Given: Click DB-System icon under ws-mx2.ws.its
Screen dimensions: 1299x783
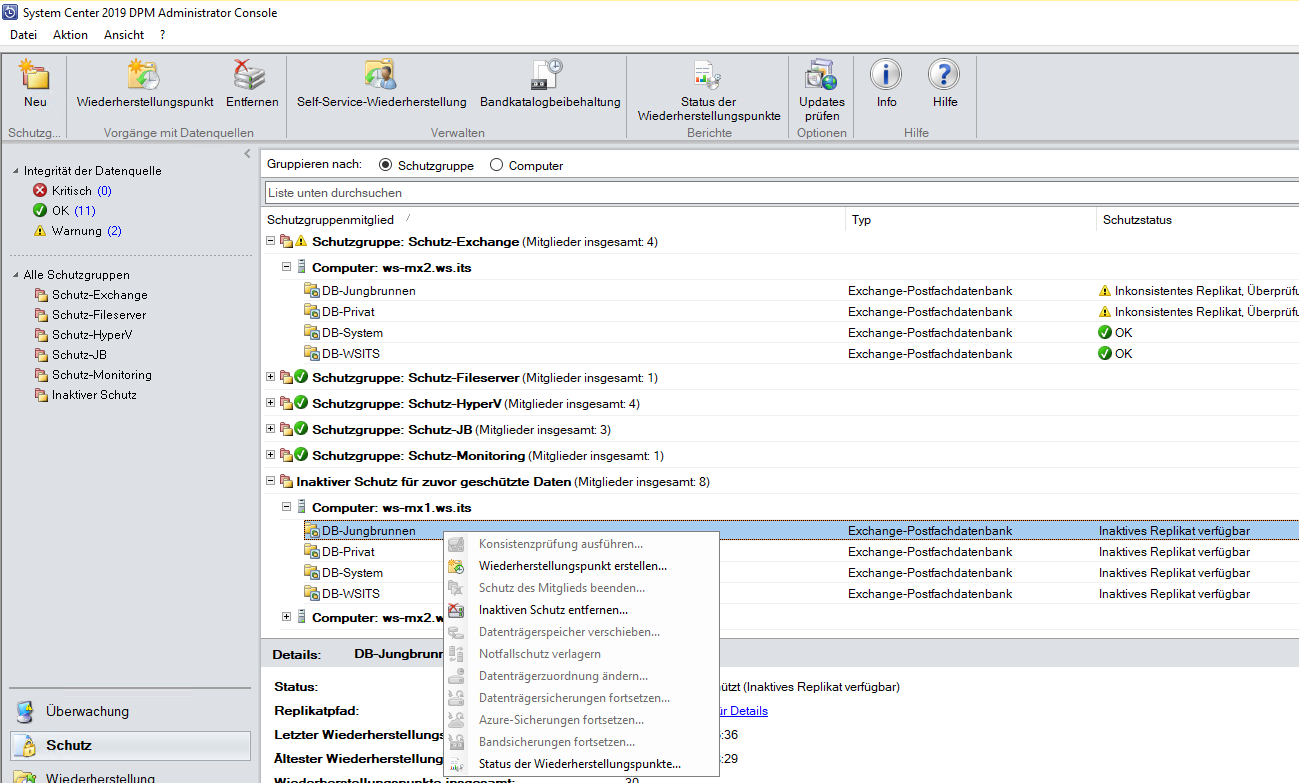Looking at the screenshot, I should [311, 333].
